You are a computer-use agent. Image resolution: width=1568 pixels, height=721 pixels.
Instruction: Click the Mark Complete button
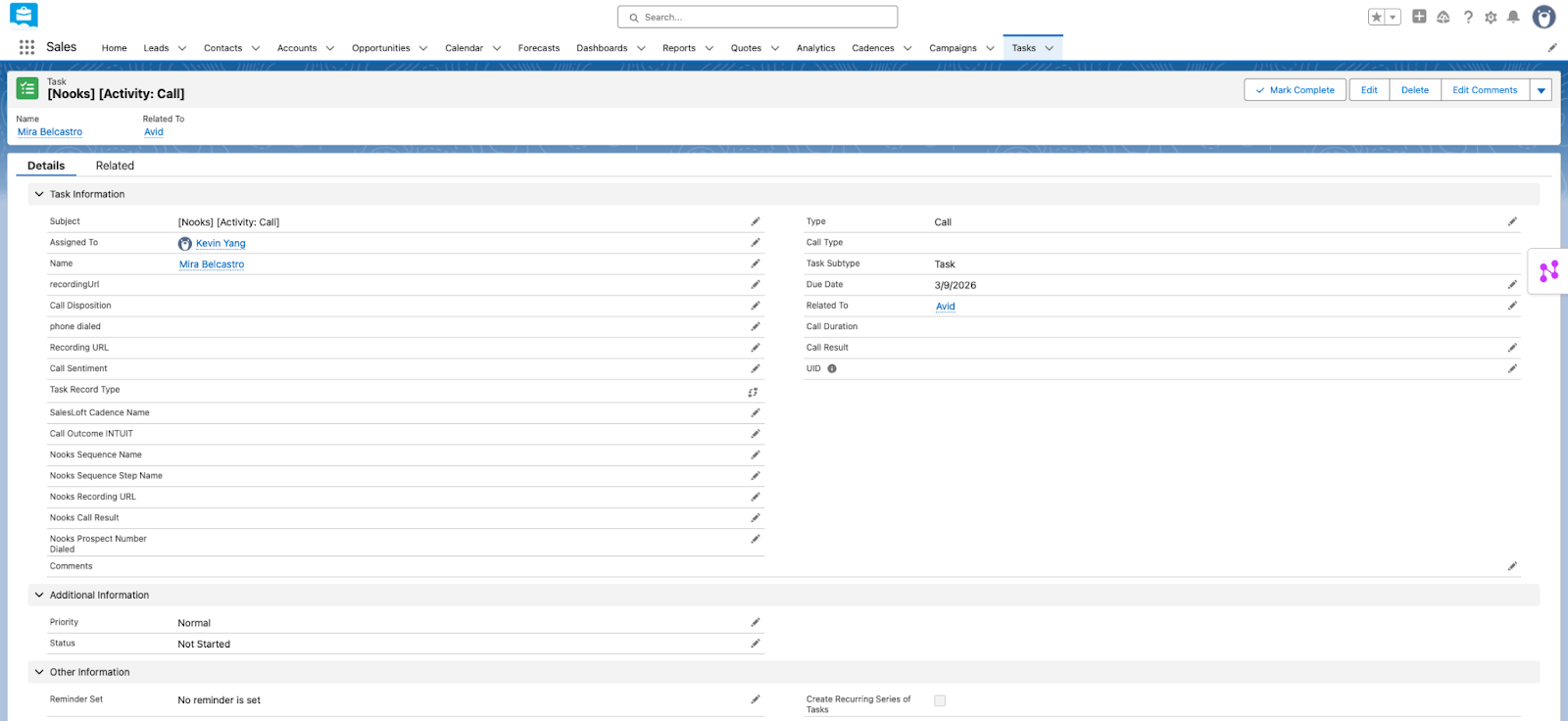point(1295,90)
